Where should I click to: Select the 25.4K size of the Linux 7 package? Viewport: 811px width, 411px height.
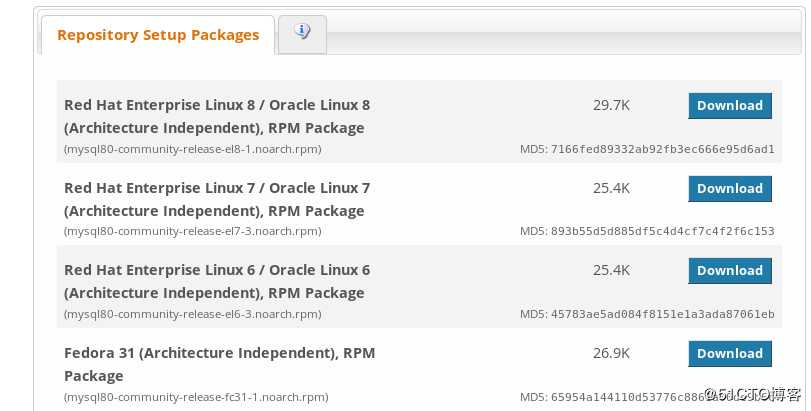[x=611, y=188]
